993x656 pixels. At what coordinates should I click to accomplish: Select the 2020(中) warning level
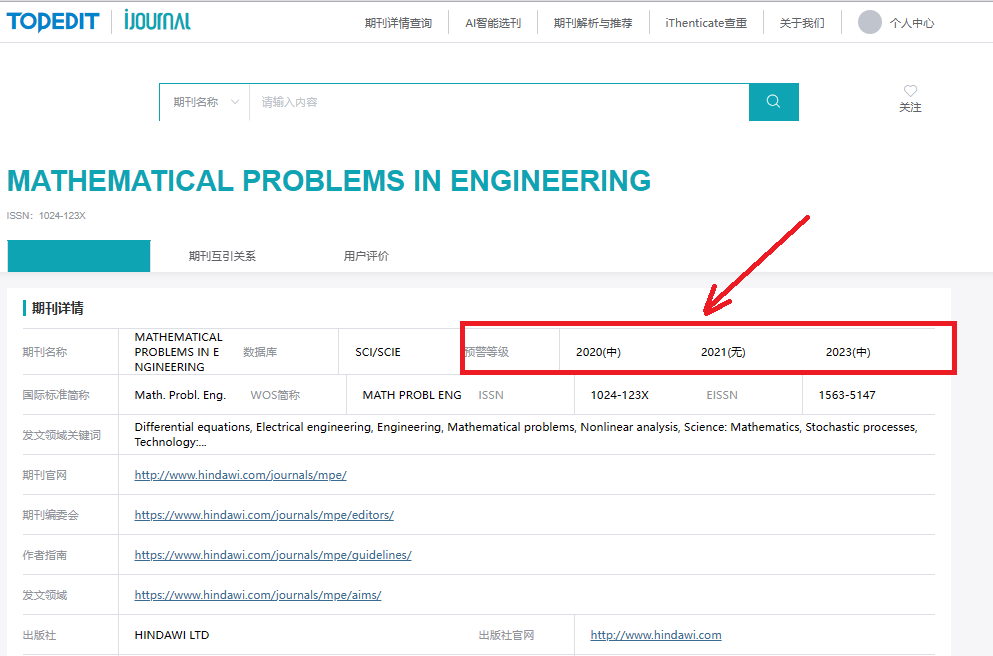(598, 352)
